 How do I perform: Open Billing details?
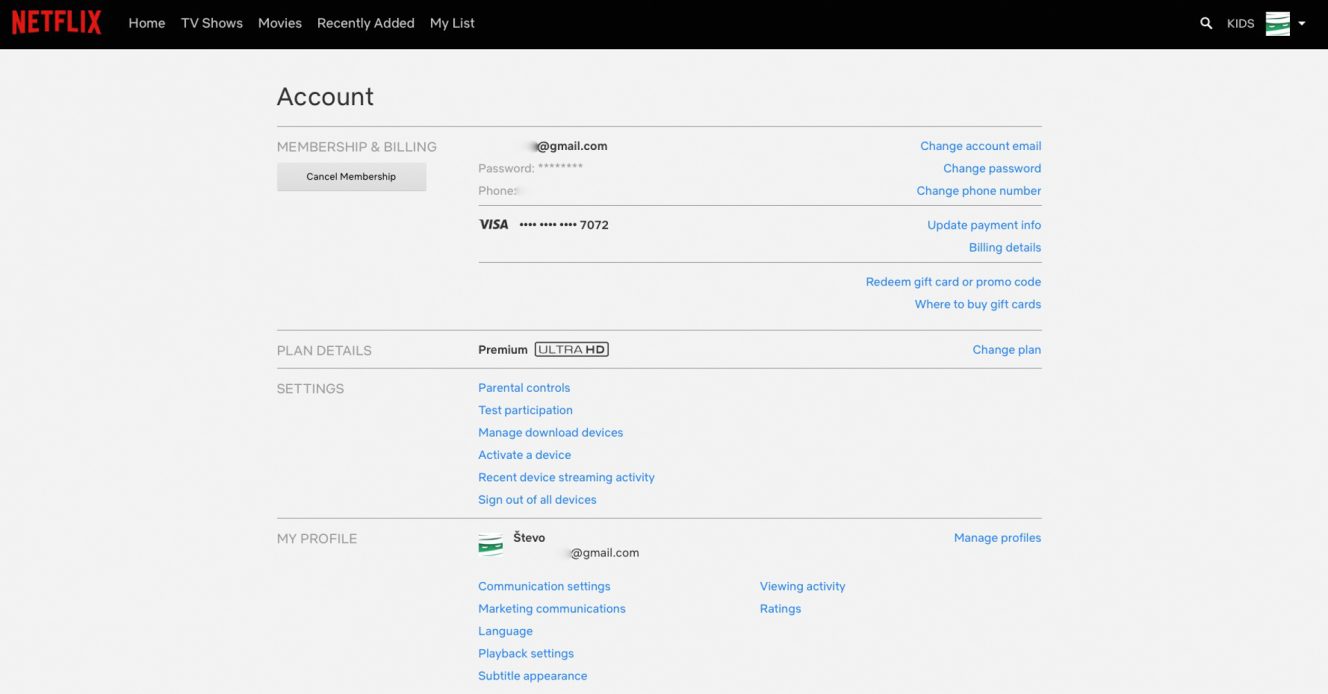1005,248
